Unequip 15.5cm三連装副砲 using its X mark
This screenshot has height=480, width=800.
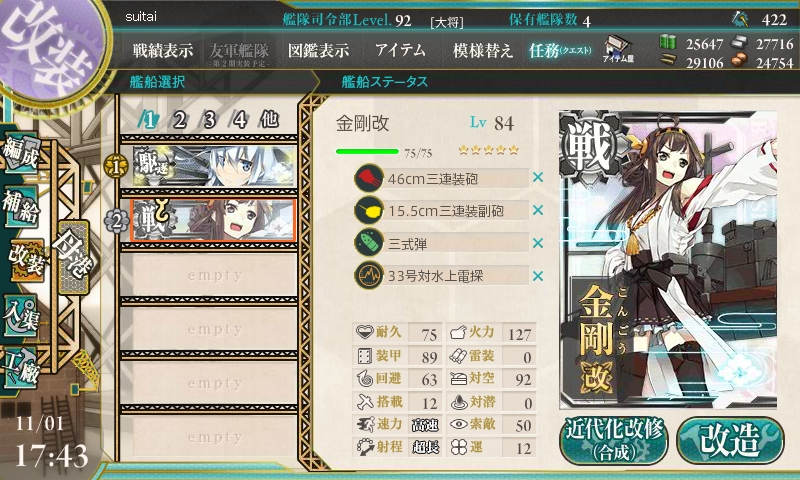click(538, 210)
